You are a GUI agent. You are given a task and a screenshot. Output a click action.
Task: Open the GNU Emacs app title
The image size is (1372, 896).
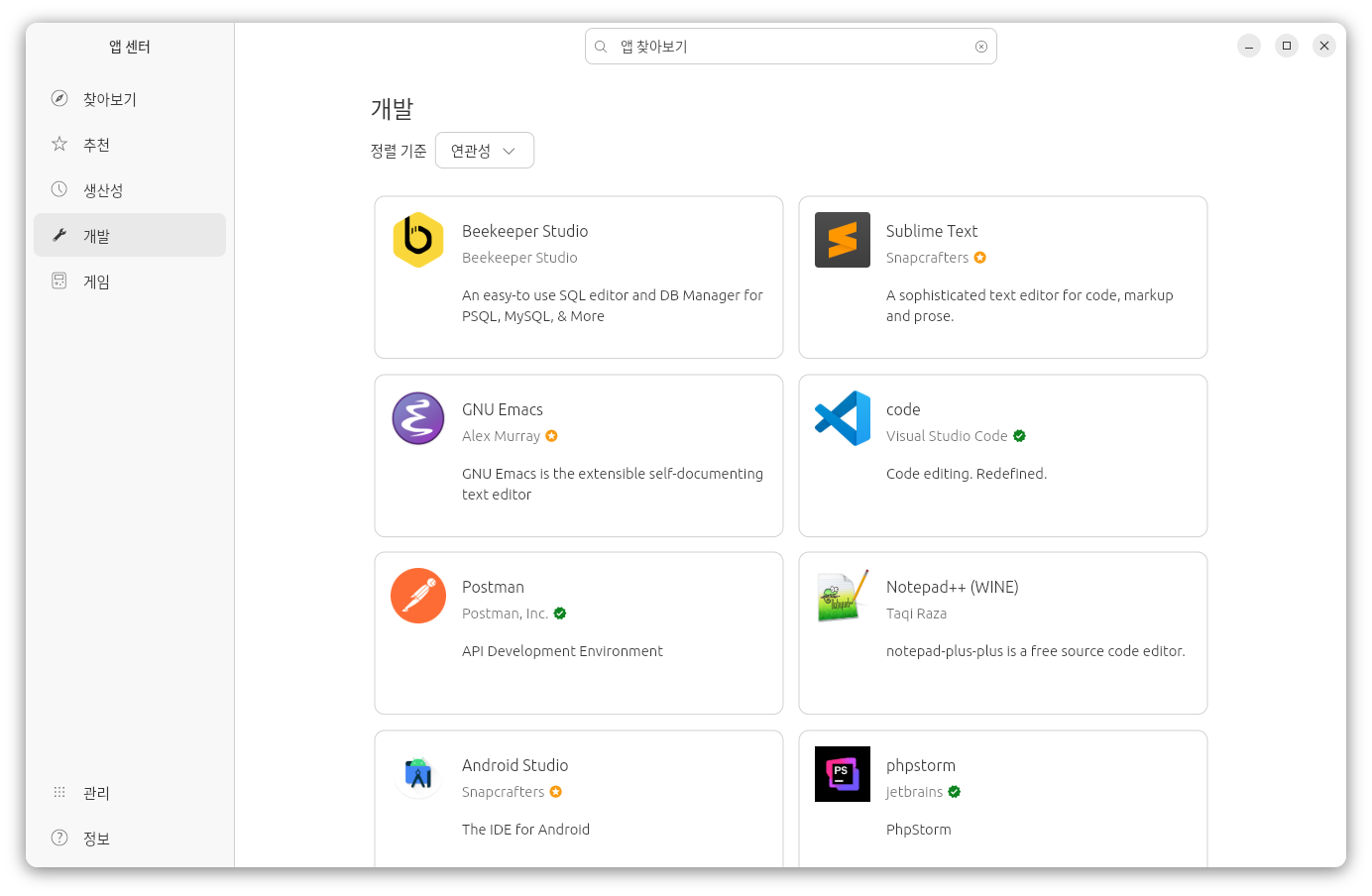tap(503, 409)
